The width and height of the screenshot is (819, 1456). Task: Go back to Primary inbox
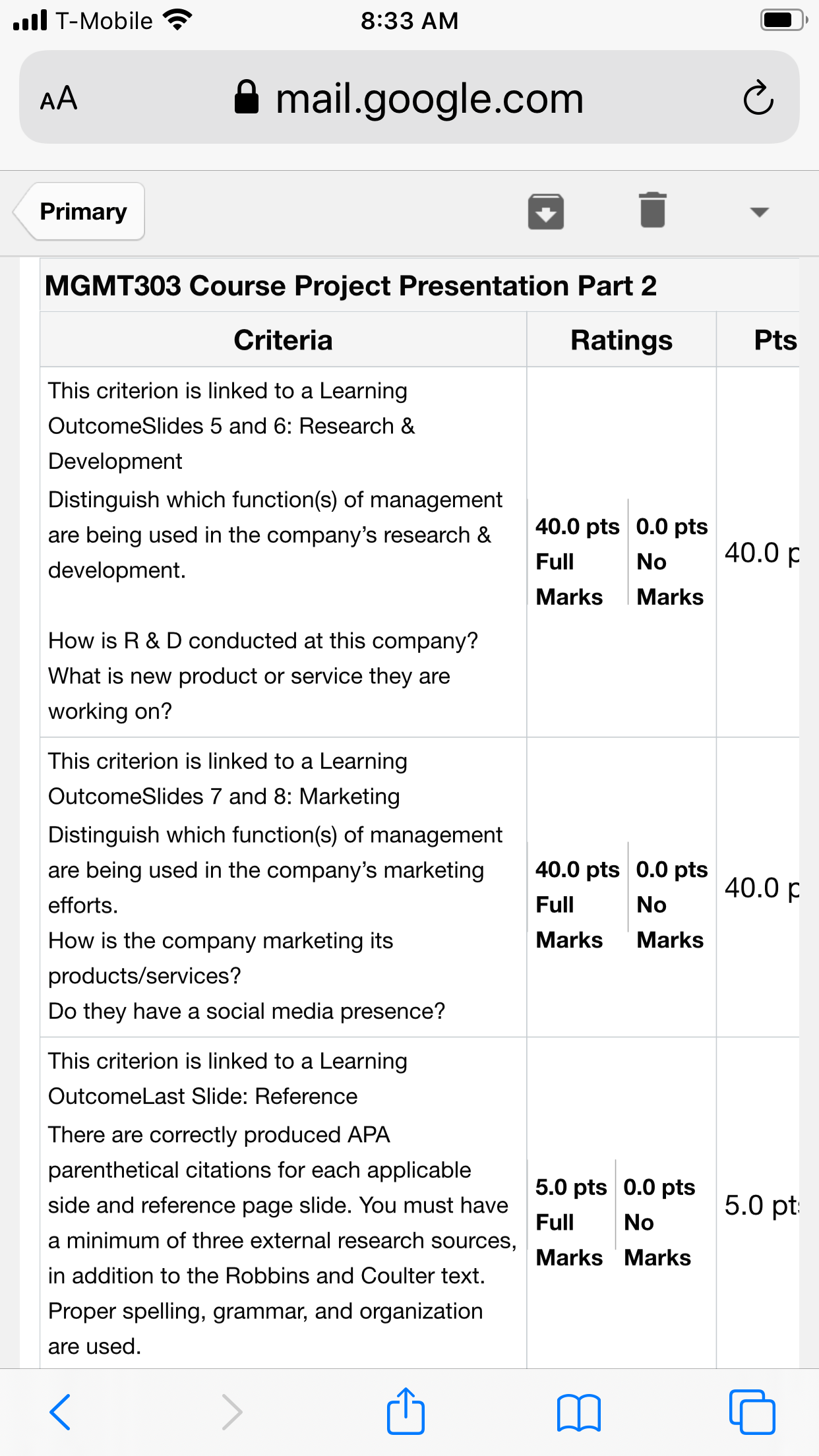pos(79,212)
